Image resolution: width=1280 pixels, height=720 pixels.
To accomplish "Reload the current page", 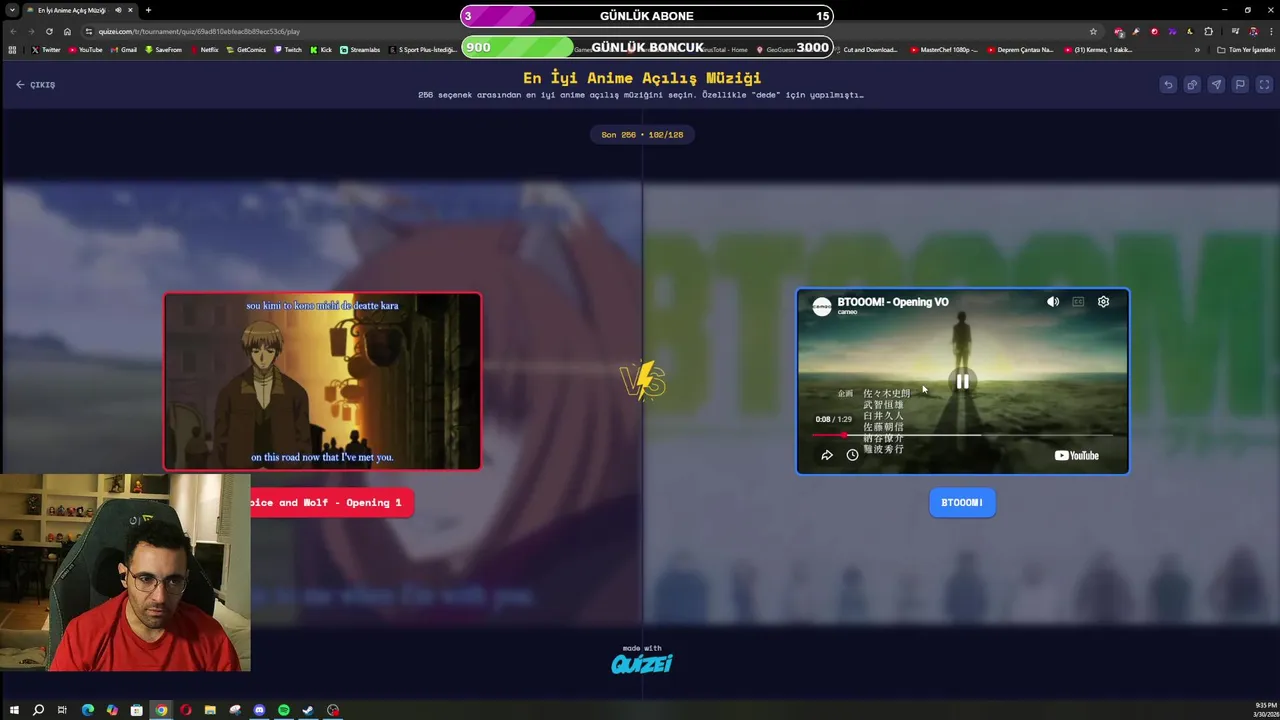I will pos(49,31).
